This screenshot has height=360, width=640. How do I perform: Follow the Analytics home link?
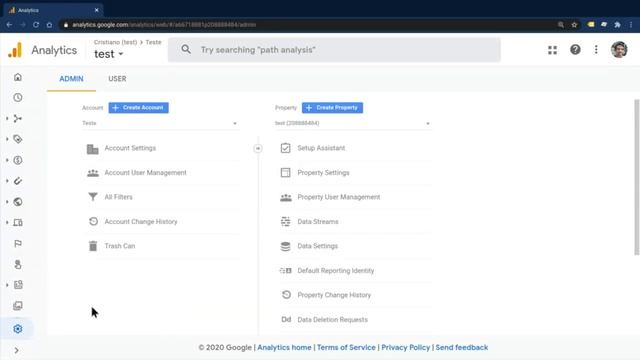click(x=284, y=347)
